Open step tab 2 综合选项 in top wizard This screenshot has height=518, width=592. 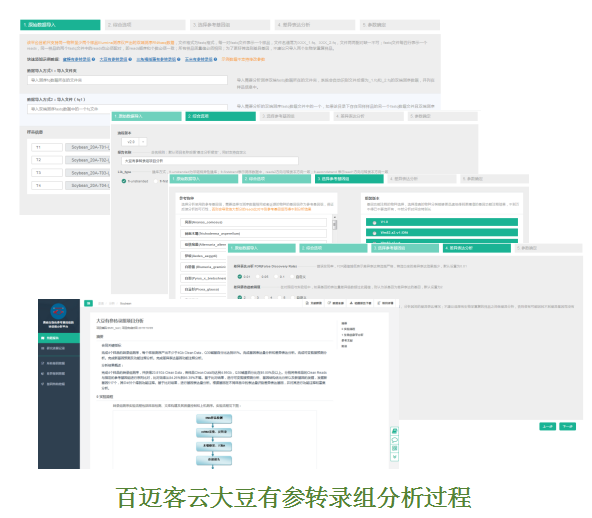145,25
